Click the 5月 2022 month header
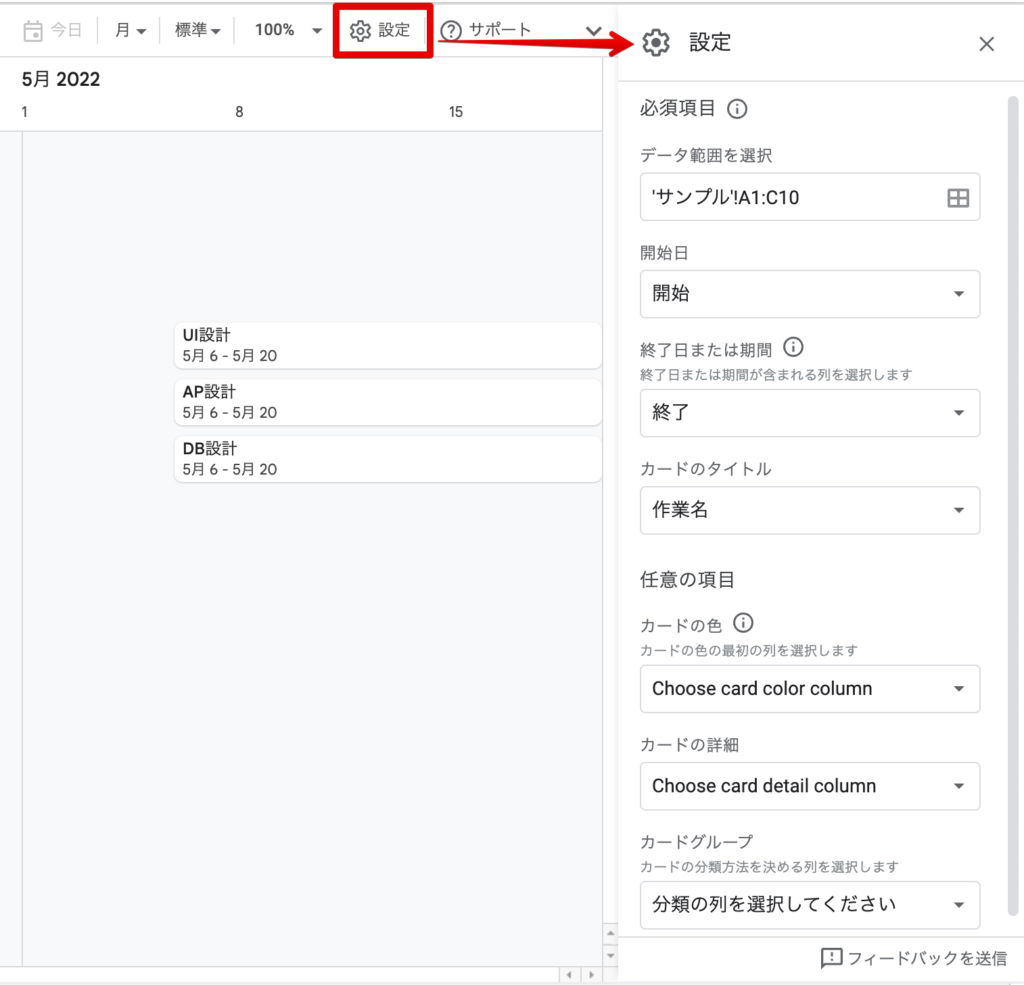Viewport: 1024px width, 985px height. point(61,80)
